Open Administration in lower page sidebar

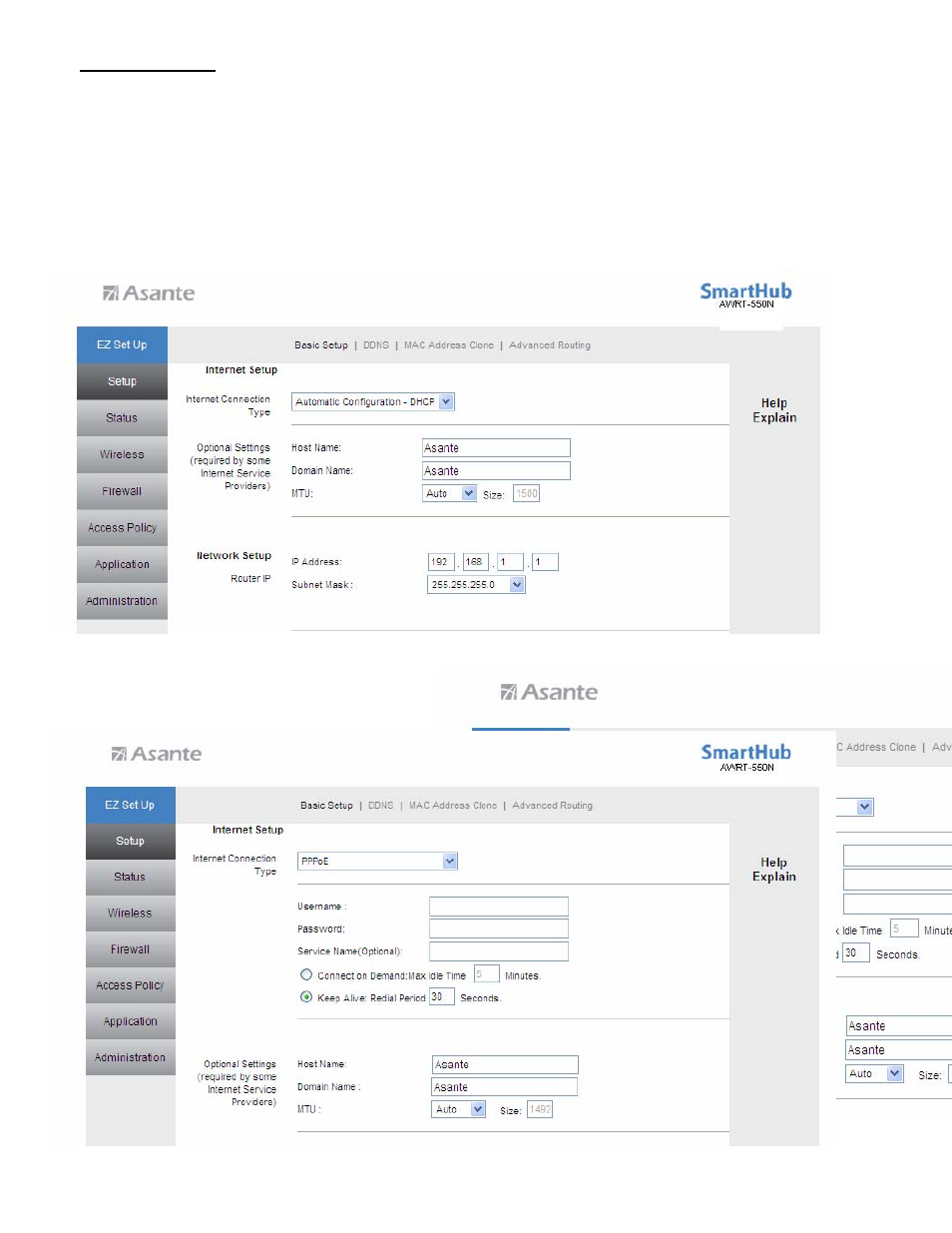[x=130, y=1057]
